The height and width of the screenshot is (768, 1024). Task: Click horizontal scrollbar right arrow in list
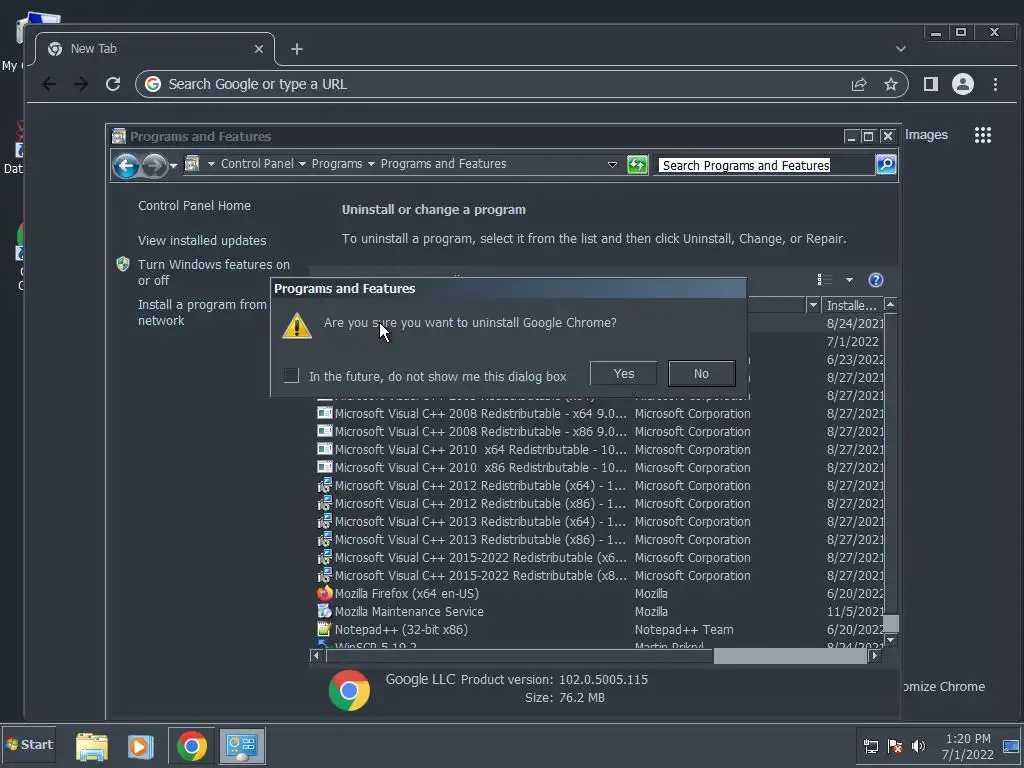[874, 656]
